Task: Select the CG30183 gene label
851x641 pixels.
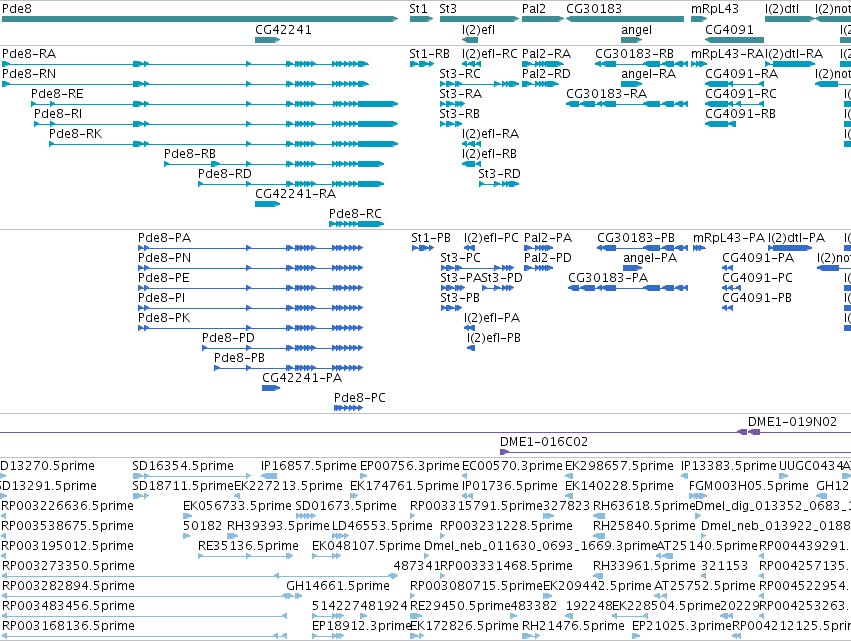Action: pyautogui.click(x=594, y=9)
